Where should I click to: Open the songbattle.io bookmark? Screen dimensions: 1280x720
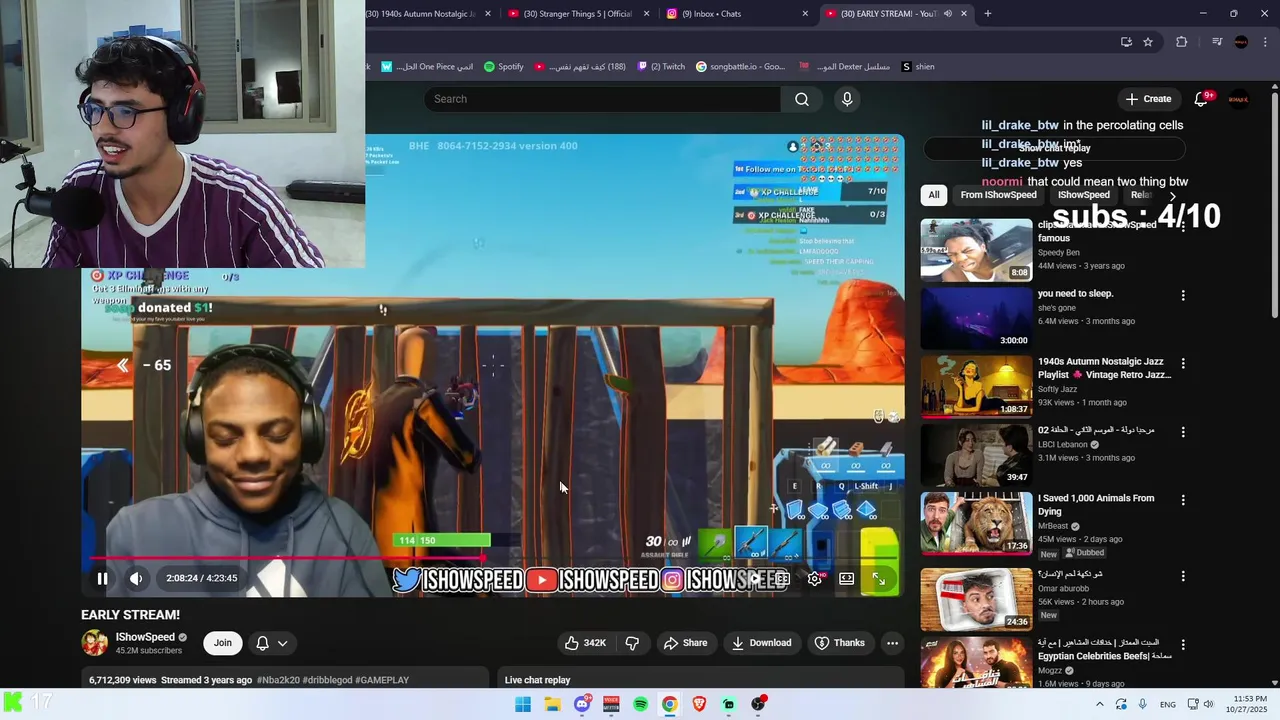point(741,67)
